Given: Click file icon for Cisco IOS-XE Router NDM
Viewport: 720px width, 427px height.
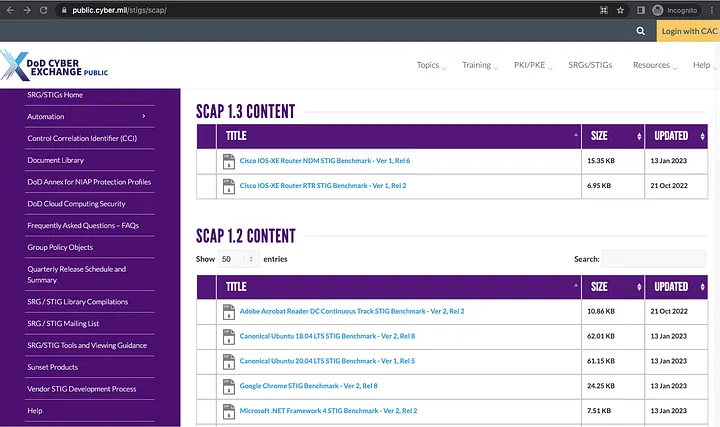Looking at the screenshot, I should [x=229, y=161].
